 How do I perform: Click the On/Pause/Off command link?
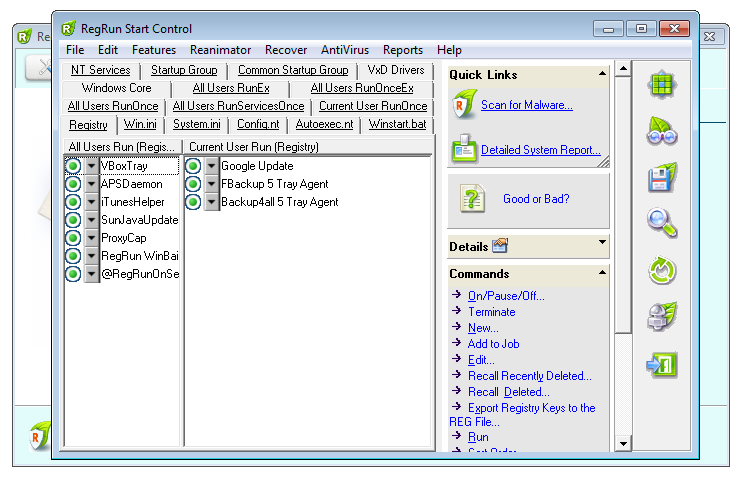[x=506, y=296]
